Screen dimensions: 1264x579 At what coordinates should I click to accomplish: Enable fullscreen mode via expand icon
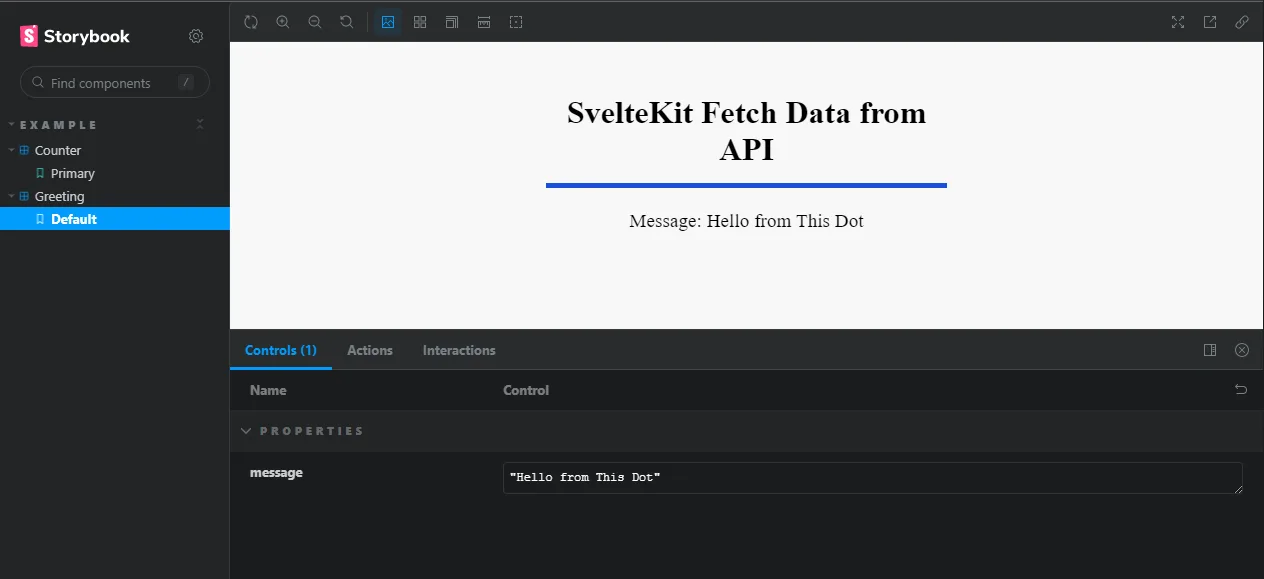[x=1177, y=21]
